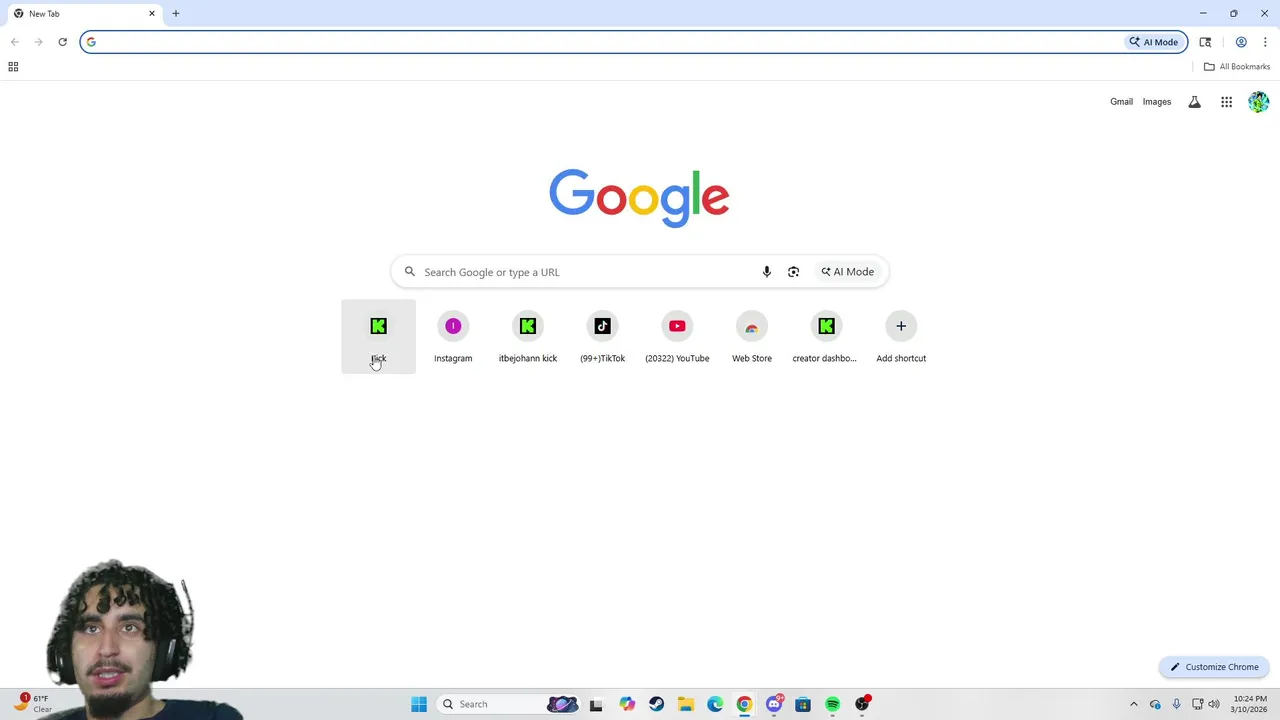Open Google account avatar
Screen dimensions: 1280x720
1259,102
